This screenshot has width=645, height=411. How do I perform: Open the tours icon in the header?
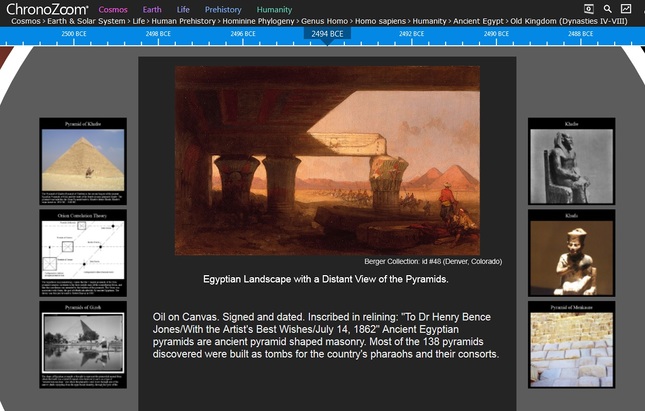tap(589, 9)
